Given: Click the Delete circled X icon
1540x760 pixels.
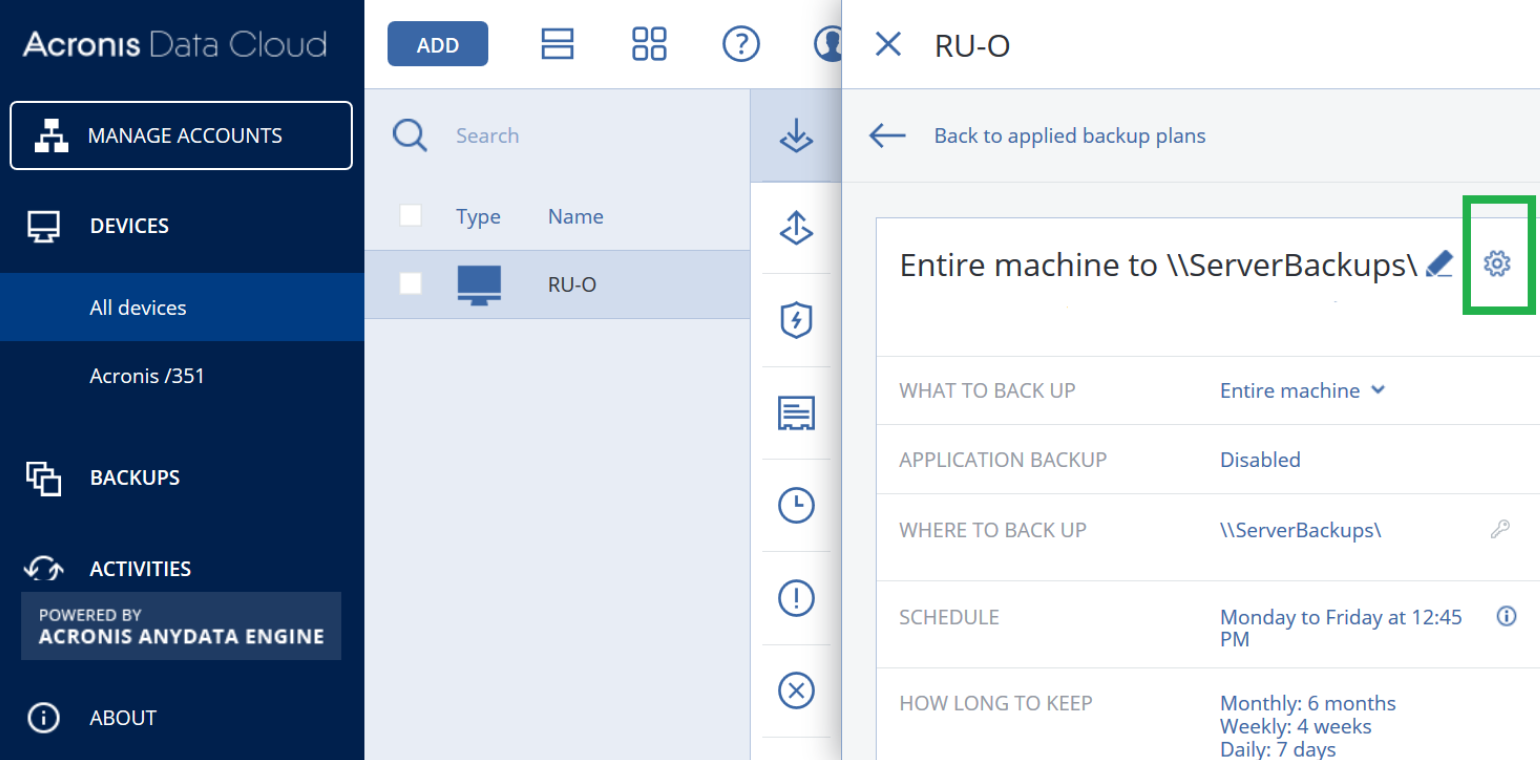Looking at the screenshot, I should click(796, 690).
